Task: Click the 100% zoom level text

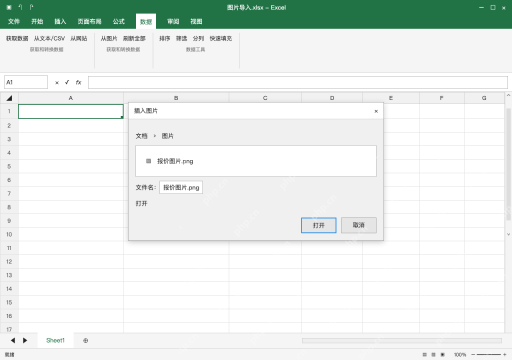Action: tap(460, 355)
